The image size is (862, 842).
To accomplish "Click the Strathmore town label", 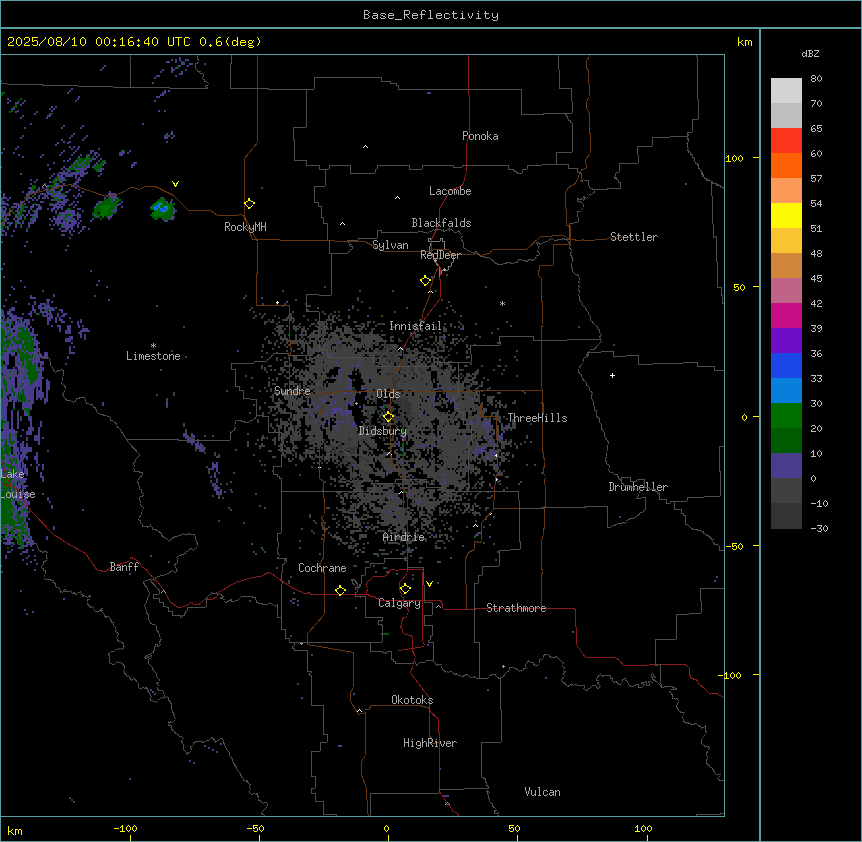I will (516, 608).
